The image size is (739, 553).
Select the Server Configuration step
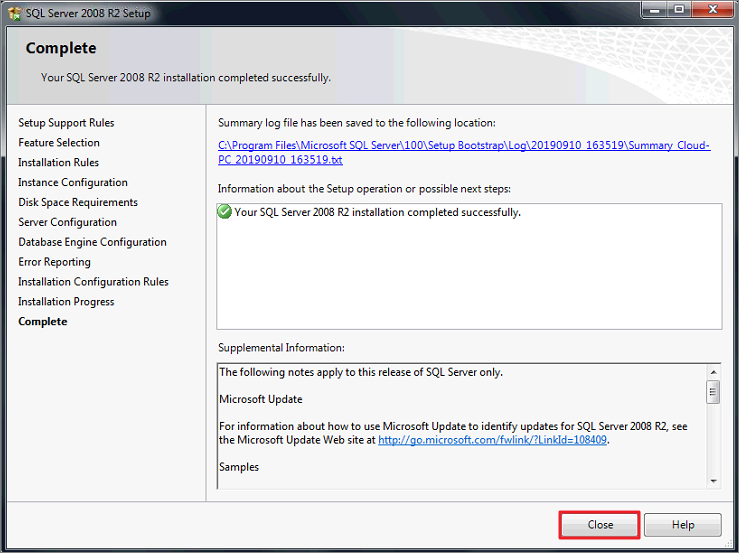pos(67,222)
